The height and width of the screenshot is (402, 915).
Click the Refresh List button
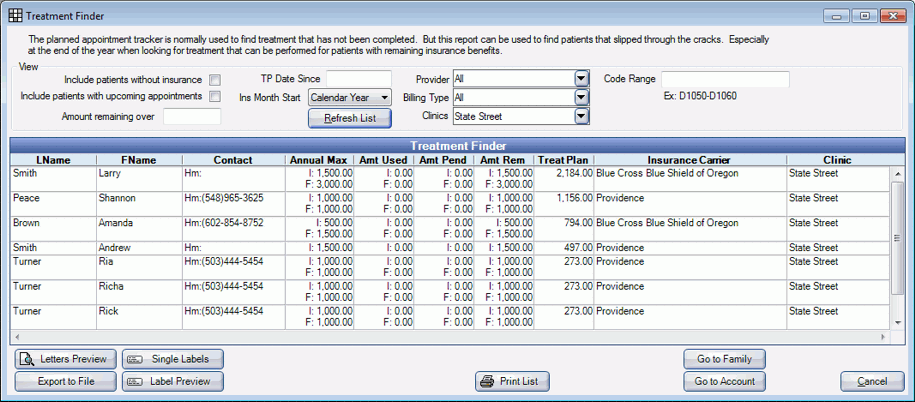coord(350,118)
